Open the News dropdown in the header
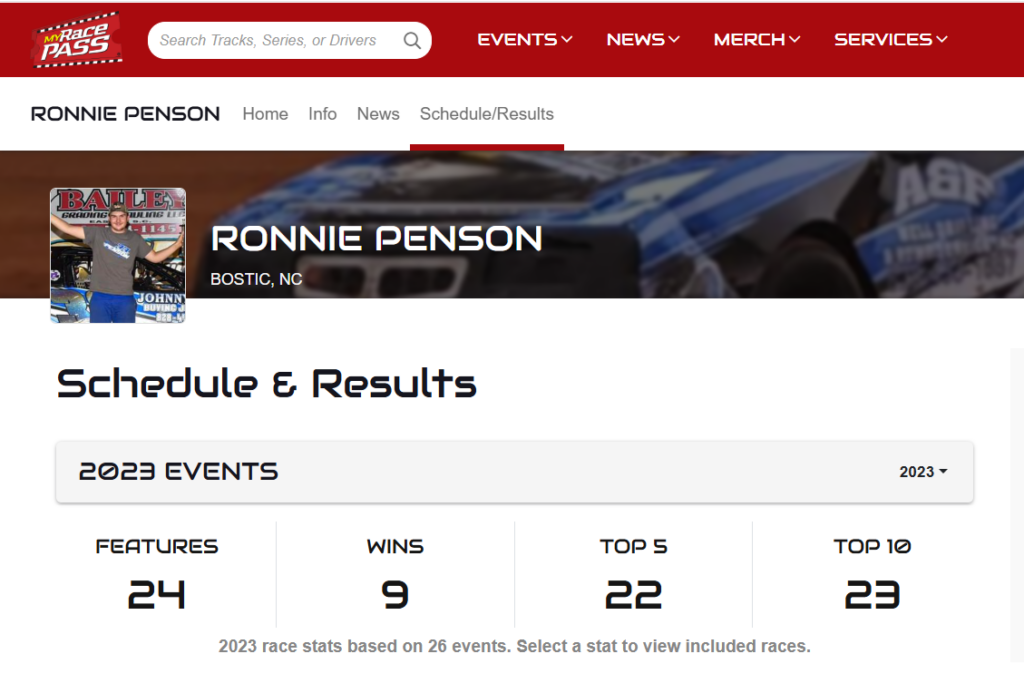 [x=643, y=40]
